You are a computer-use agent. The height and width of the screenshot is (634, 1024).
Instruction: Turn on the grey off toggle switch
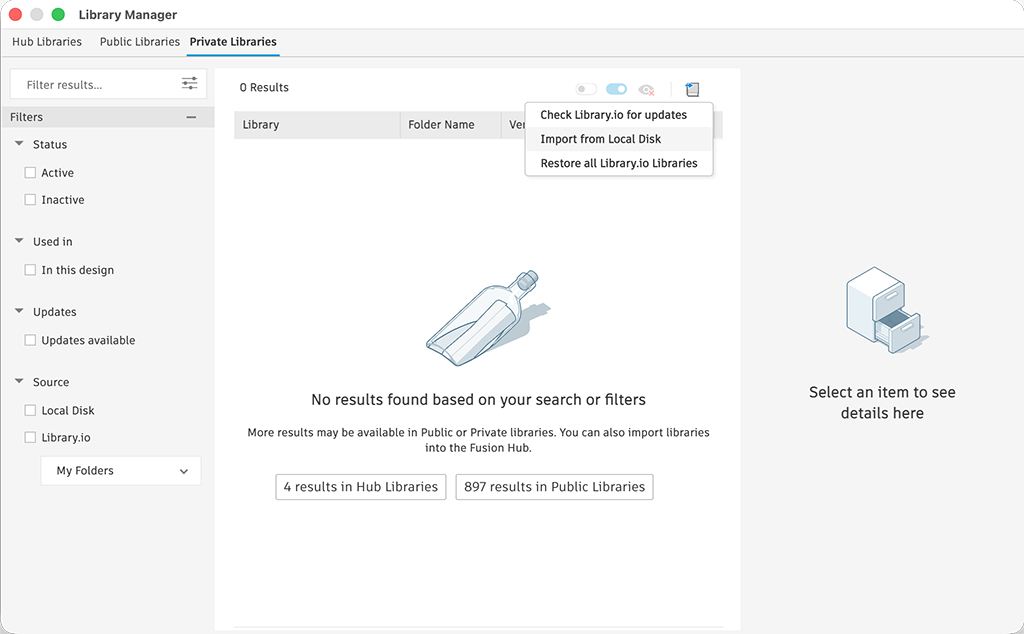586,89
